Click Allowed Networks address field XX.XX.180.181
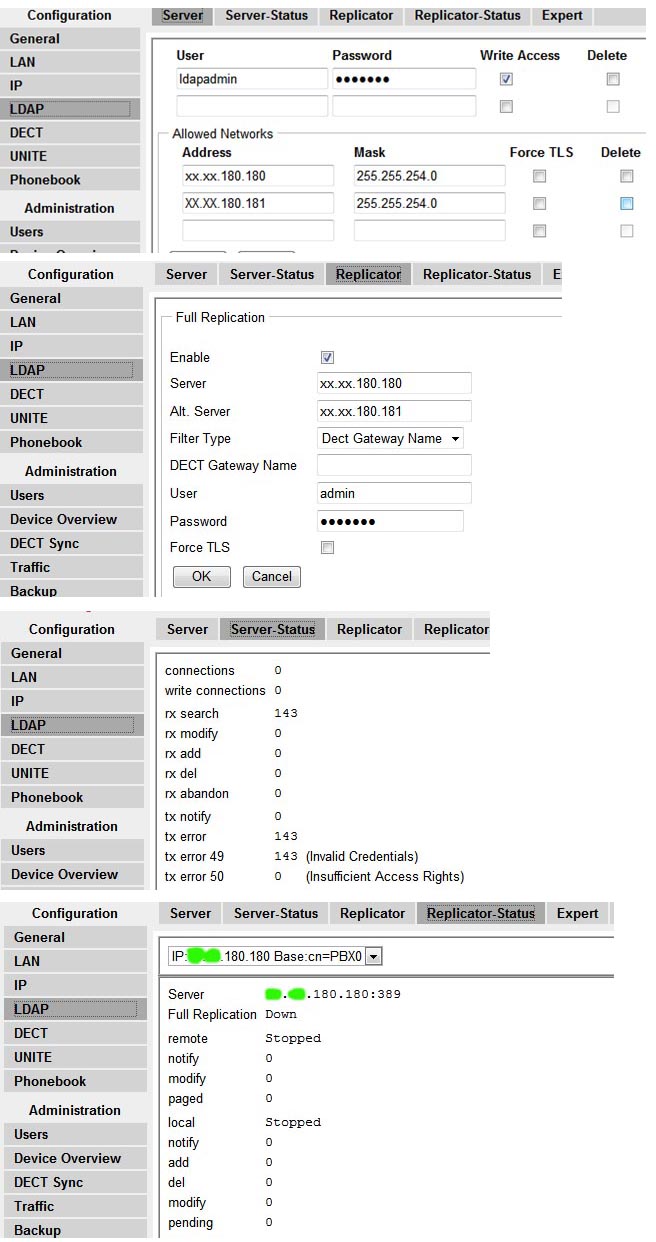 (258, 203)
